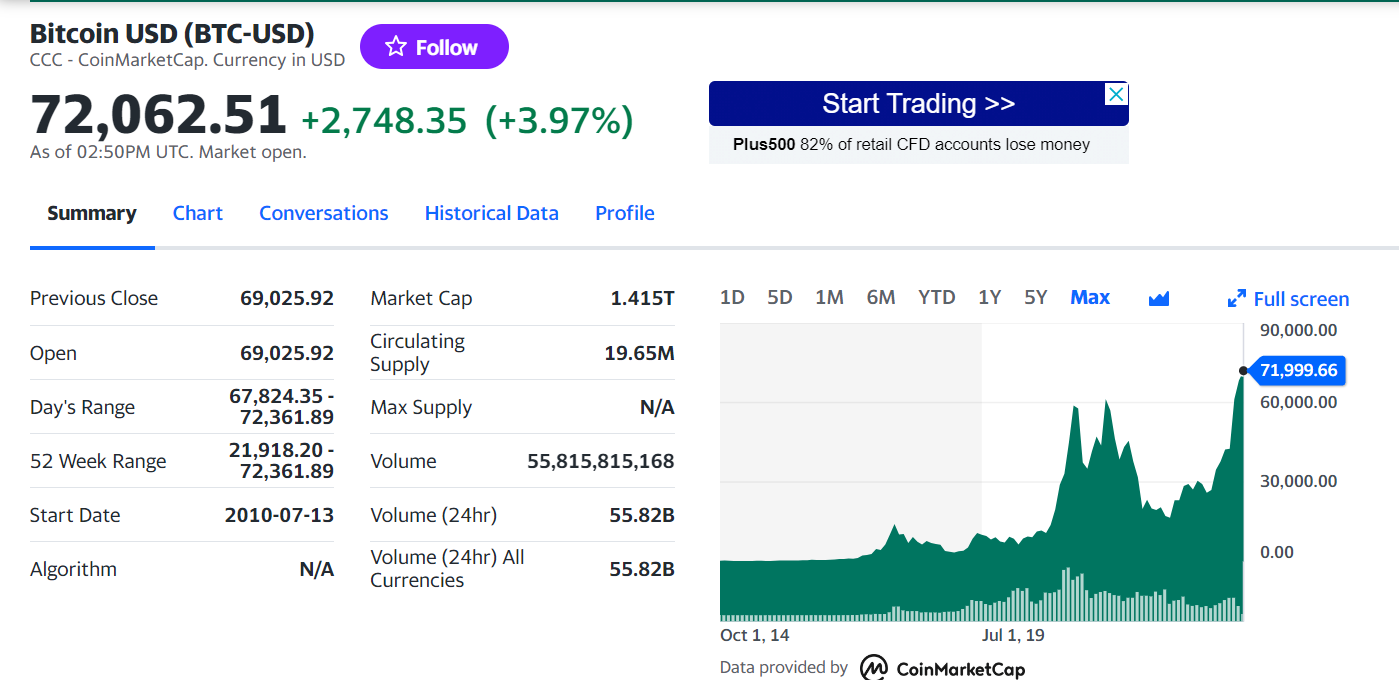Click the Plus500 ad disclaimer text
The image size is (1399, 680).
click(911, 144)
